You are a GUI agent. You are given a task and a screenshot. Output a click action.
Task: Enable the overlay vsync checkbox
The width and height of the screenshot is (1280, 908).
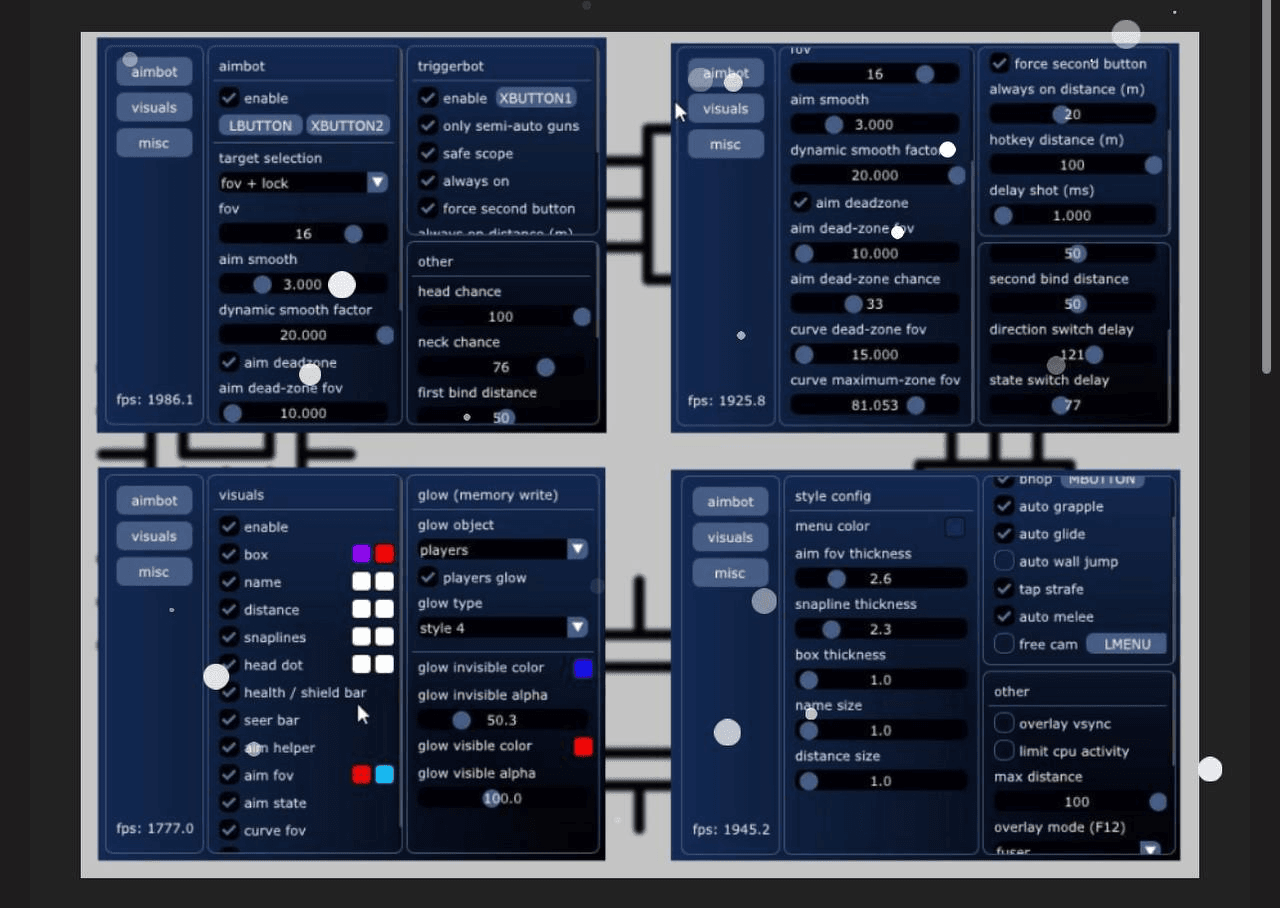click(1004, 723)
